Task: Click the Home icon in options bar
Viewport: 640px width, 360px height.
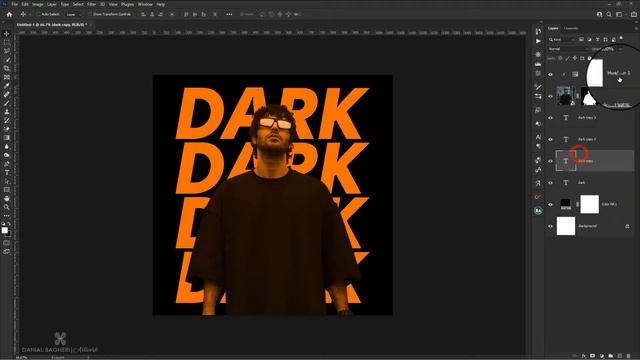Action: pyautogui.click(x=9, y=14)
